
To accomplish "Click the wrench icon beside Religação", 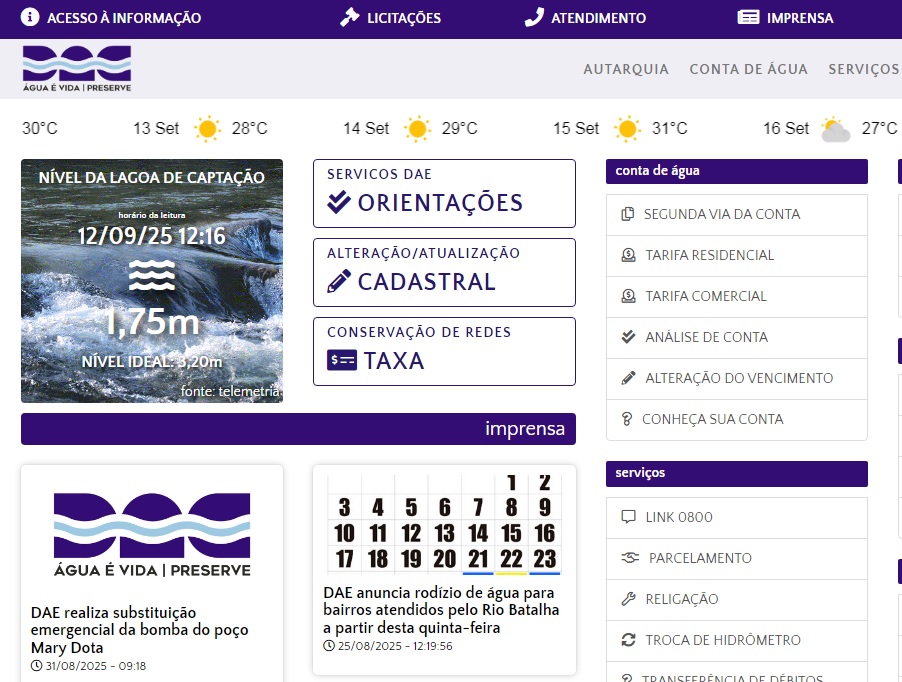I will [628, 599].
